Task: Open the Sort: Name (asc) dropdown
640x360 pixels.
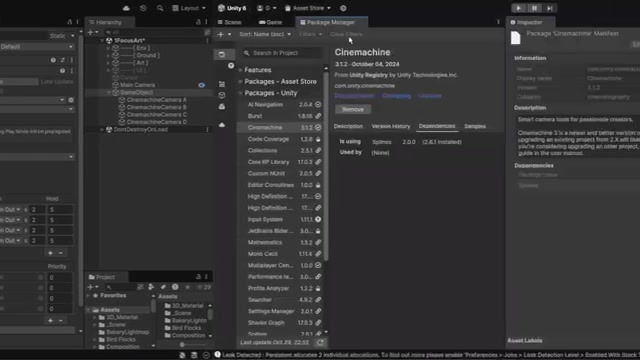Action: pos(265,34)
